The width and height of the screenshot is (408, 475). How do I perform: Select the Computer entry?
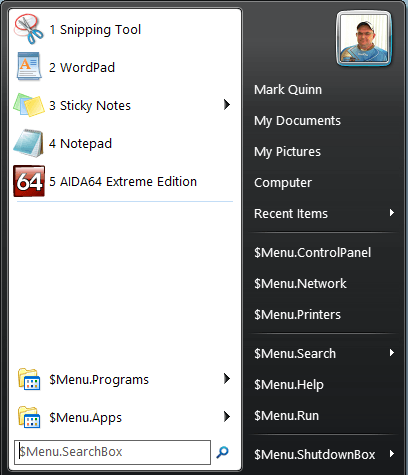pos(283,183)
